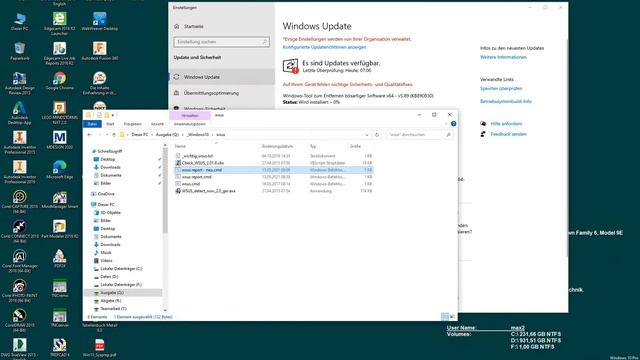Click Konfigurierte Updaterichtlinien anzeigen link
The height and width of the screenshot is (360, 640).
click(x=324, y=47)
